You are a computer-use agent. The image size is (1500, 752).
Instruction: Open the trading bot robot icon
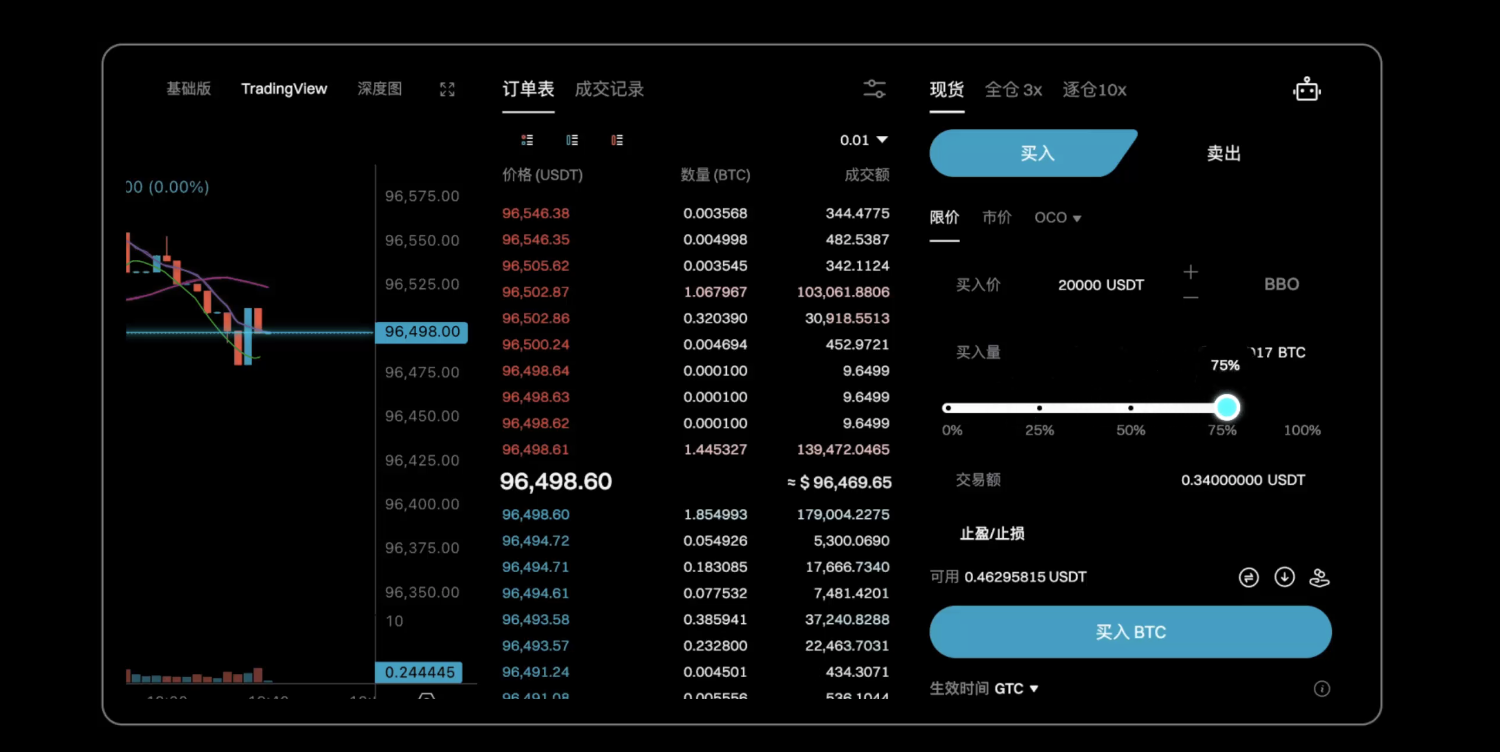point(1307,90)
